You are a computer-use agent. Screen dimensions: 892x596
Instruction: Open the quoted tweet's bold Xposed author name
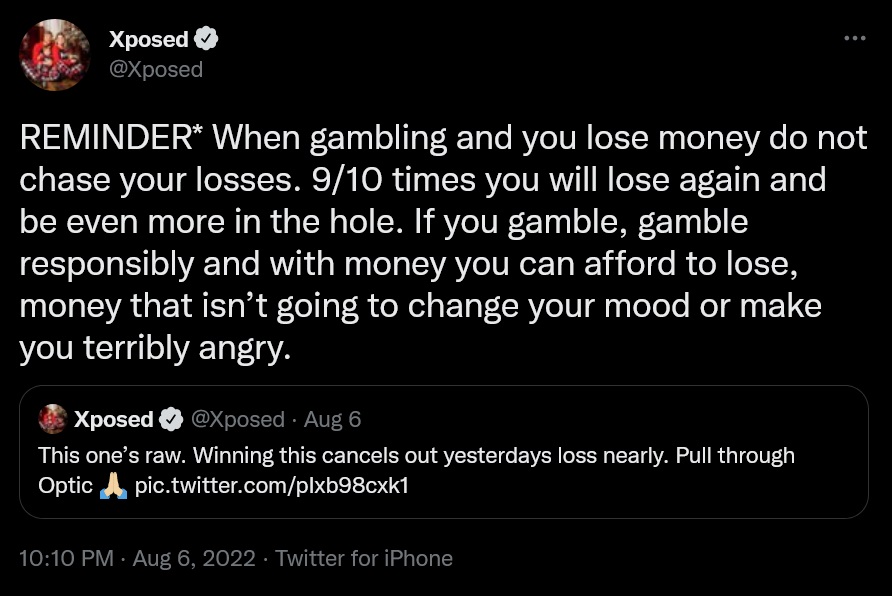tap(113, 419)
